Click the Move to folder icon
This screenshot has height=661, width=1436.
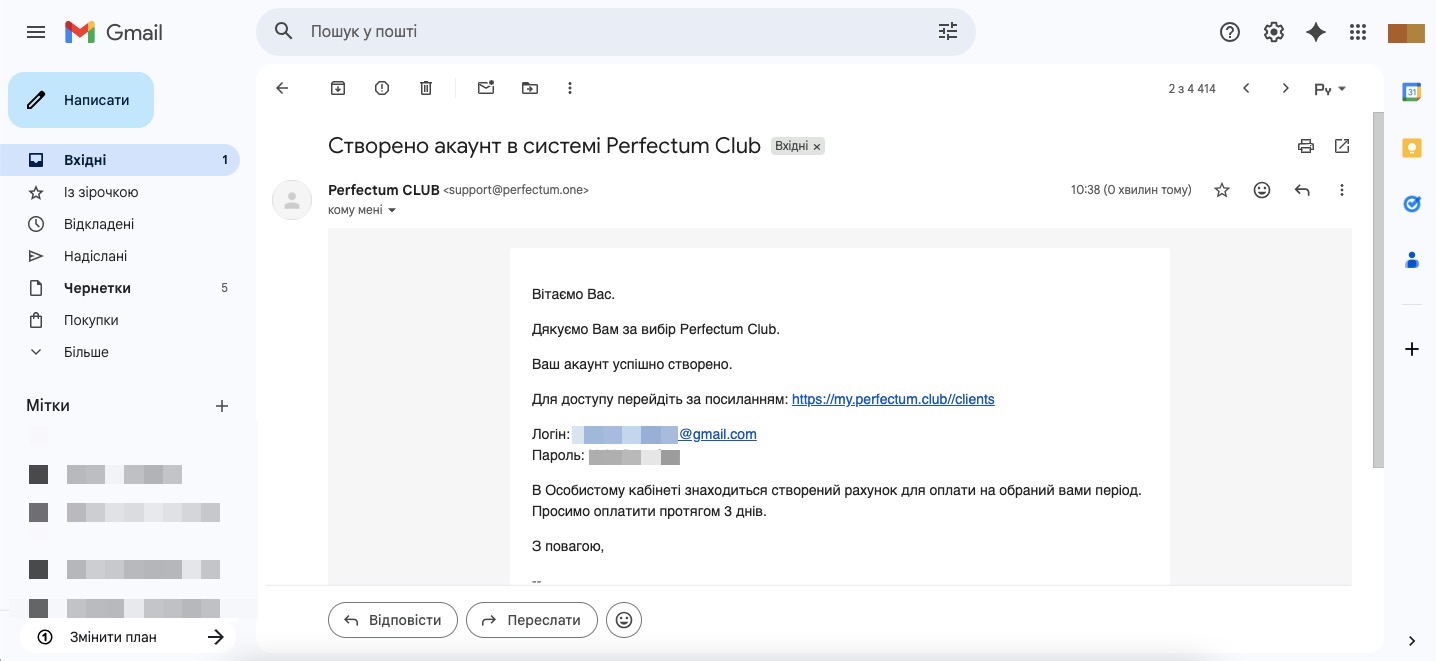click(530, 88)
